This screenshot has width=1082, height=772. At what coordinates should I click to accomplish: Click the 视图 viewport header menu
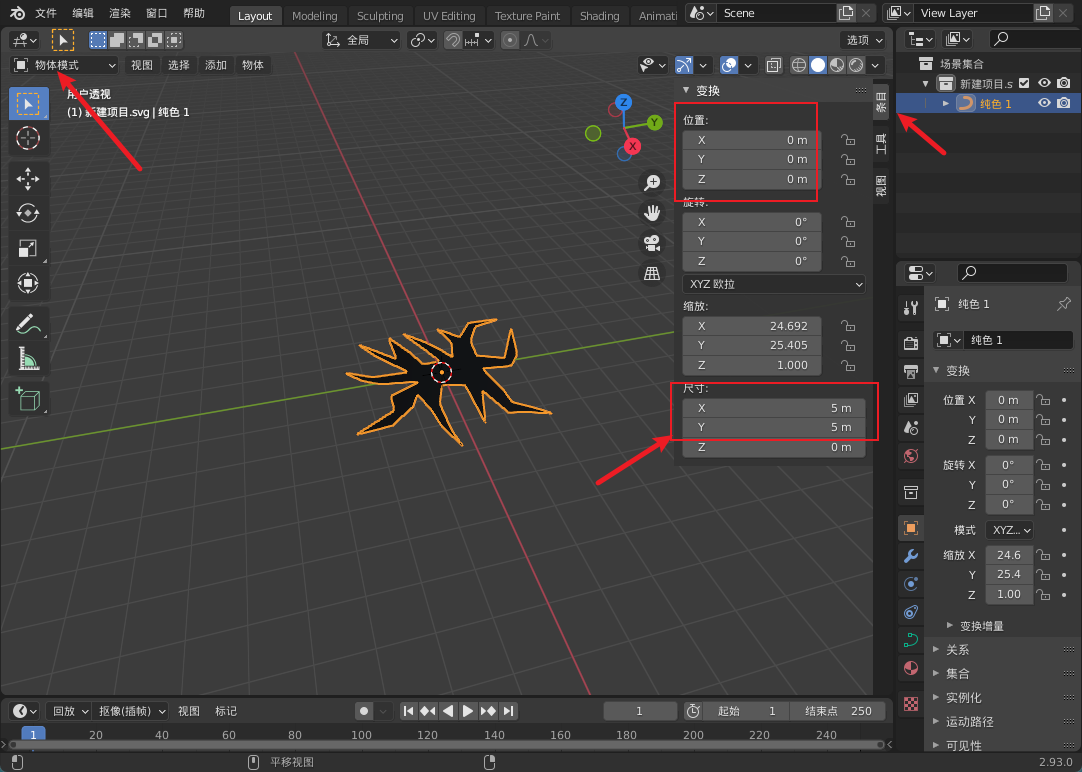(142, 65)
